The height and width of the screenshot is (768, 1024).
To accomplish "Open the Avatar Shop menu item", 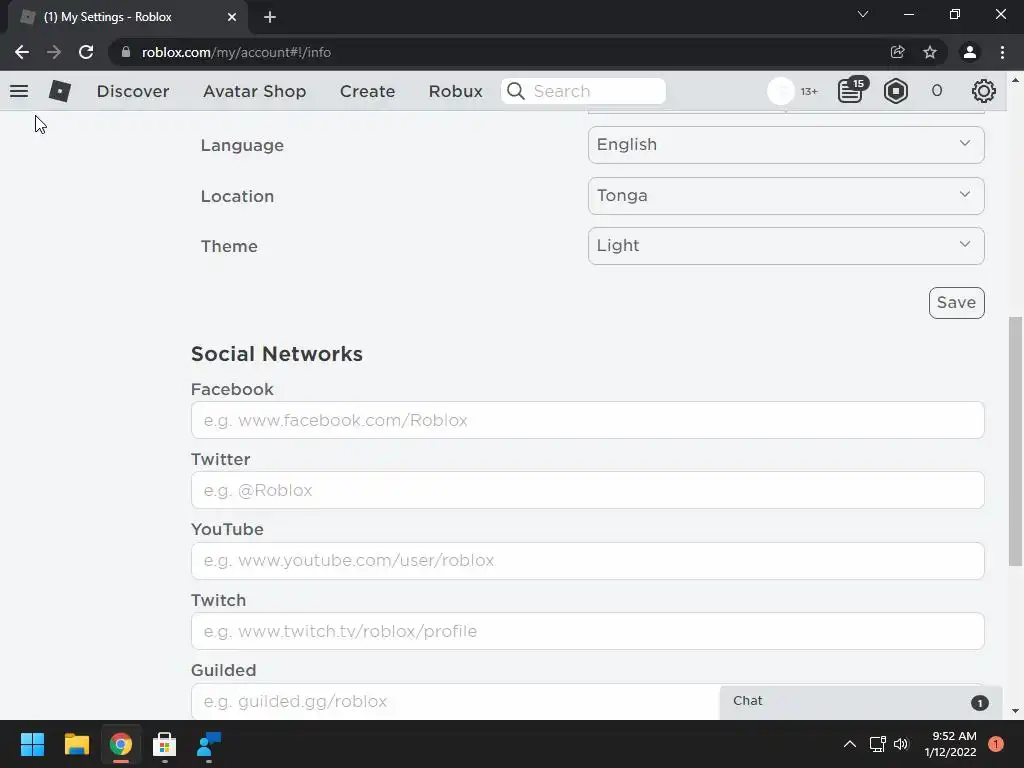I will pyautogui.click(x=254, y=91).
